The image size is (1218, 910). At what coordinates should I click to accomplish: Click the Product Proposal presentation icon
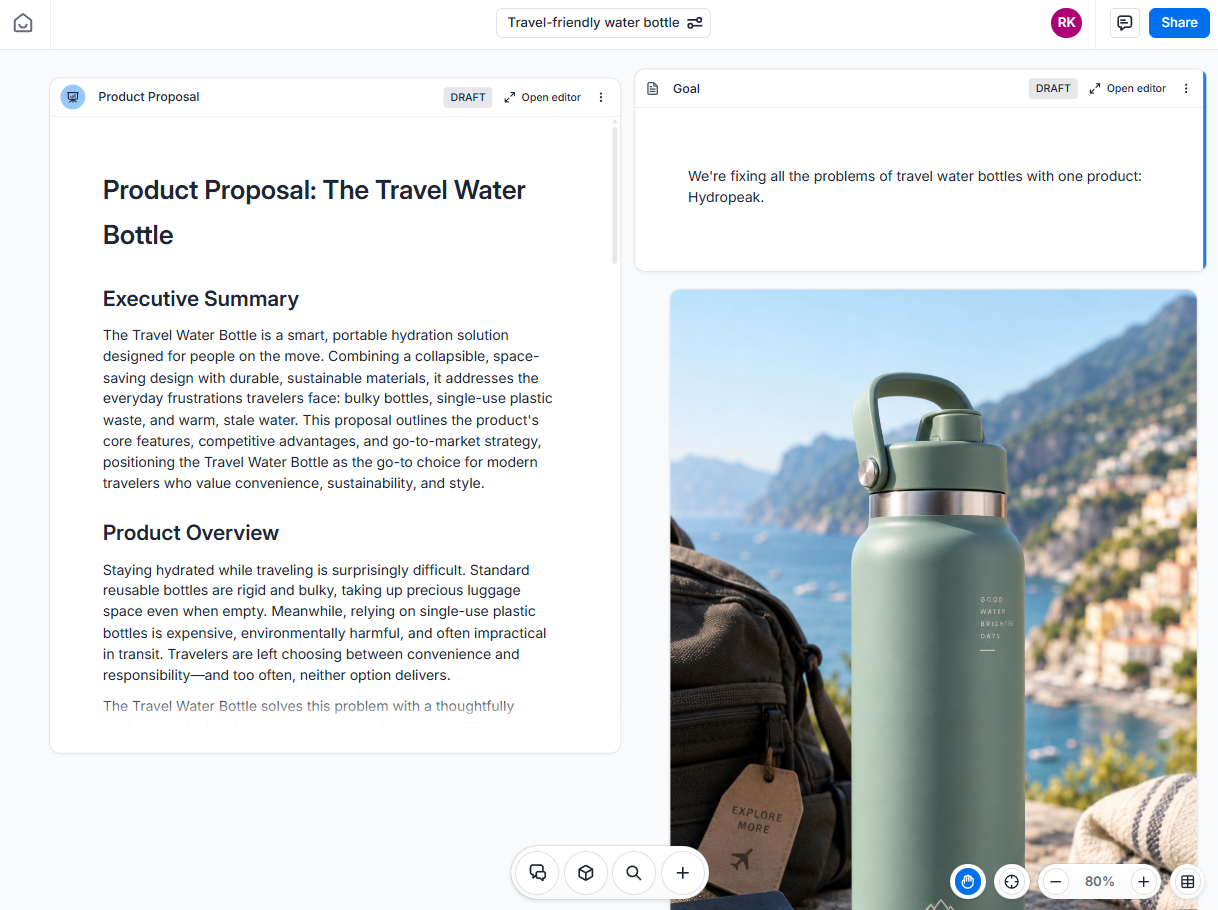(72, 97)
